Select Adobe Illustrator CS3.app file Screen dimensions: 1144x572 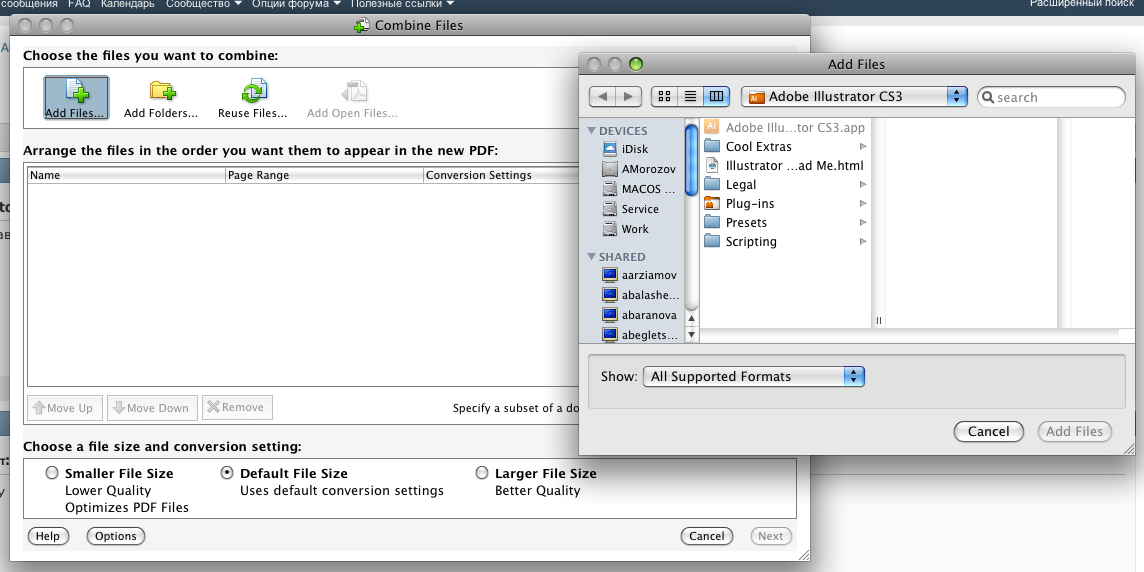(786, 128)
